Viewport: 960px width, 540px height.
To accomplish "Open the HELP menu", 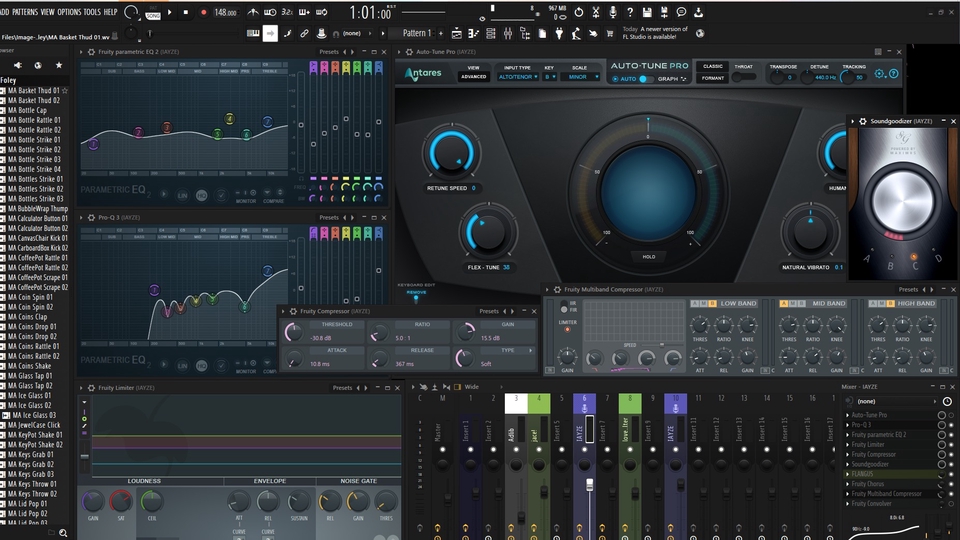I will pos(110,12).
